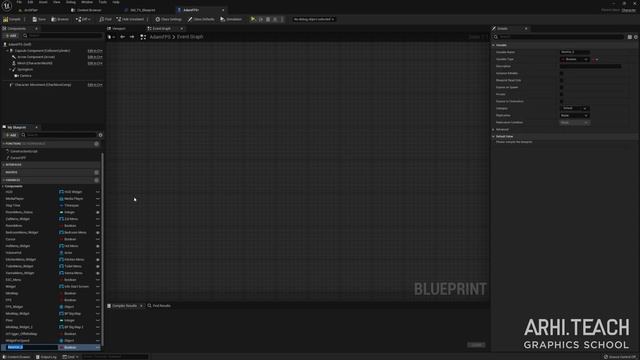This screenshot has width=640, height=360.
Task: Open the Window menu
Action: (x=87, y=2)
